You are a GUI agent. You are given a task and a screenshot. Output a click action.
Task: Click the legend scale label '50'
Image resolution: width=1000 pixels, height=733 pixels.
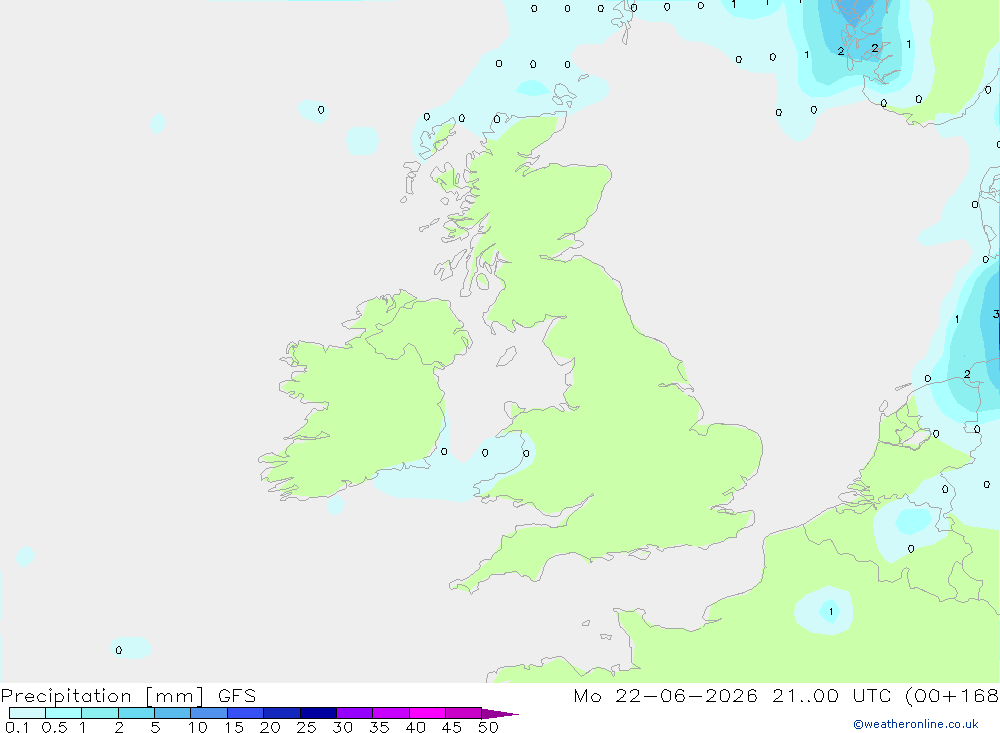pos(488,727)
